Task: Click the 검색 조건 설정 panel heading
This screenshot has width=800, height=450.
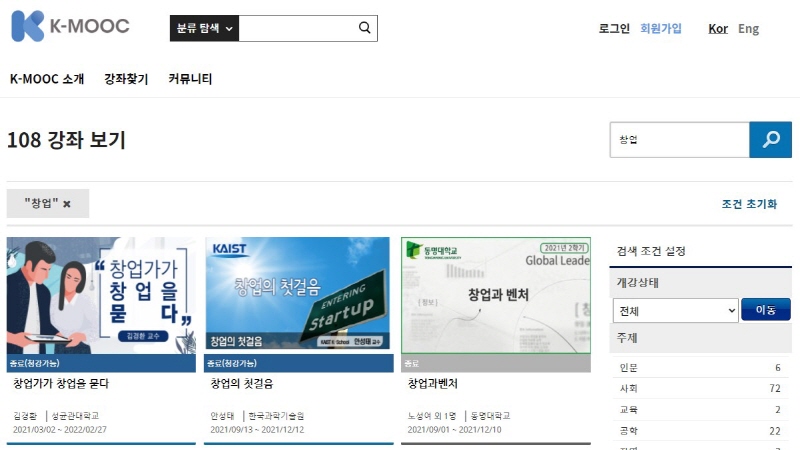Action: coord(651,251)
